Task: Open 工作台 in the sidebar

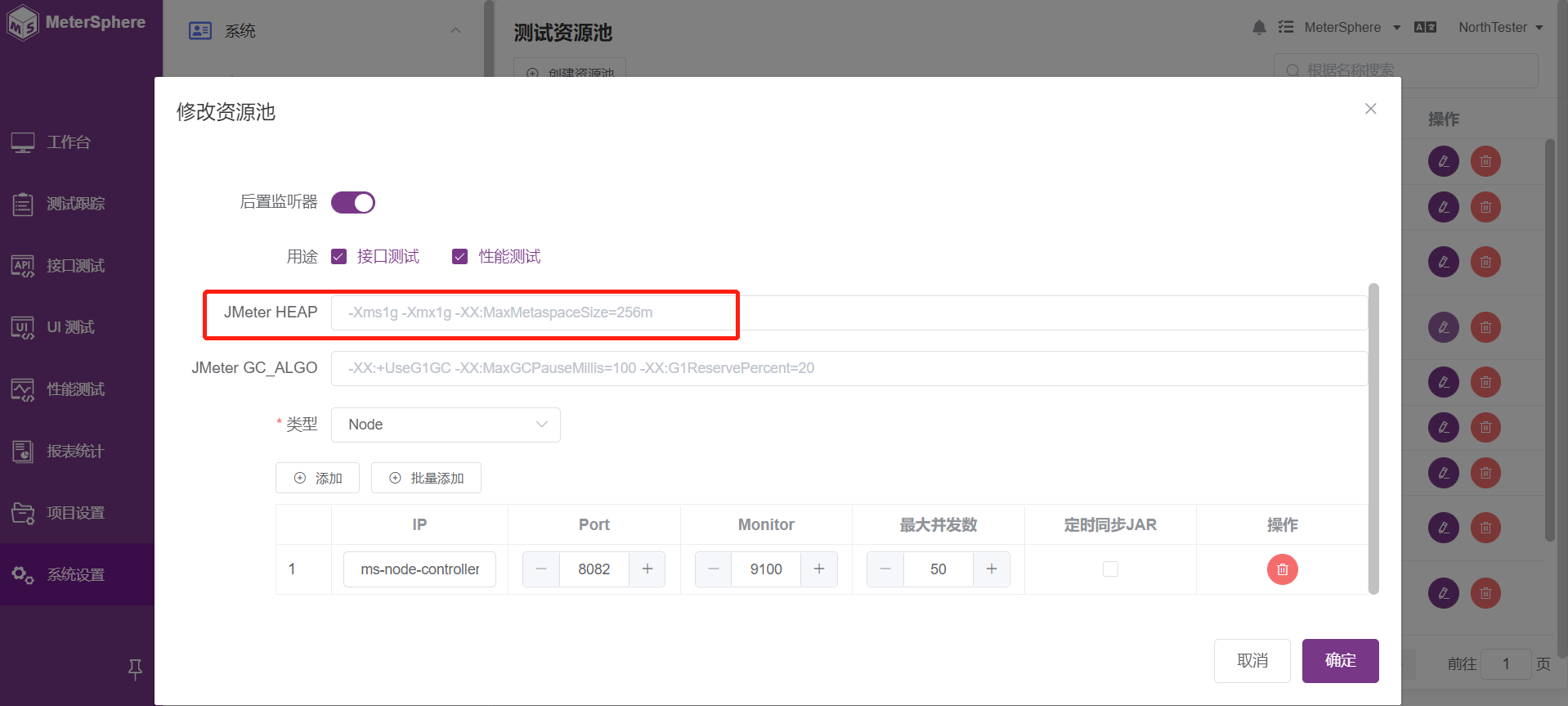Action: (78, 142)
